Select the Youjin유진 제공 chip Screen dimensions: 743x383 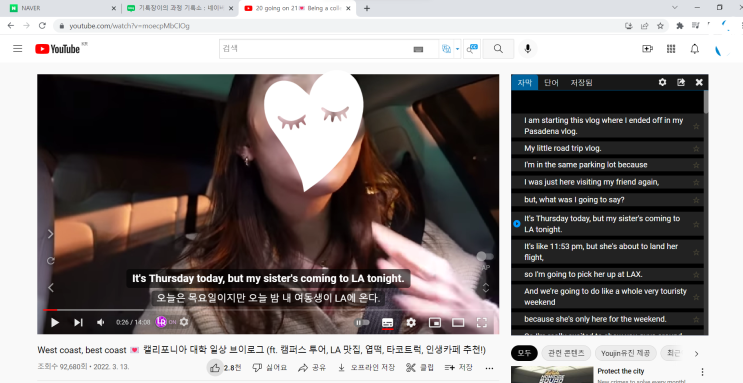pos(625,353)
